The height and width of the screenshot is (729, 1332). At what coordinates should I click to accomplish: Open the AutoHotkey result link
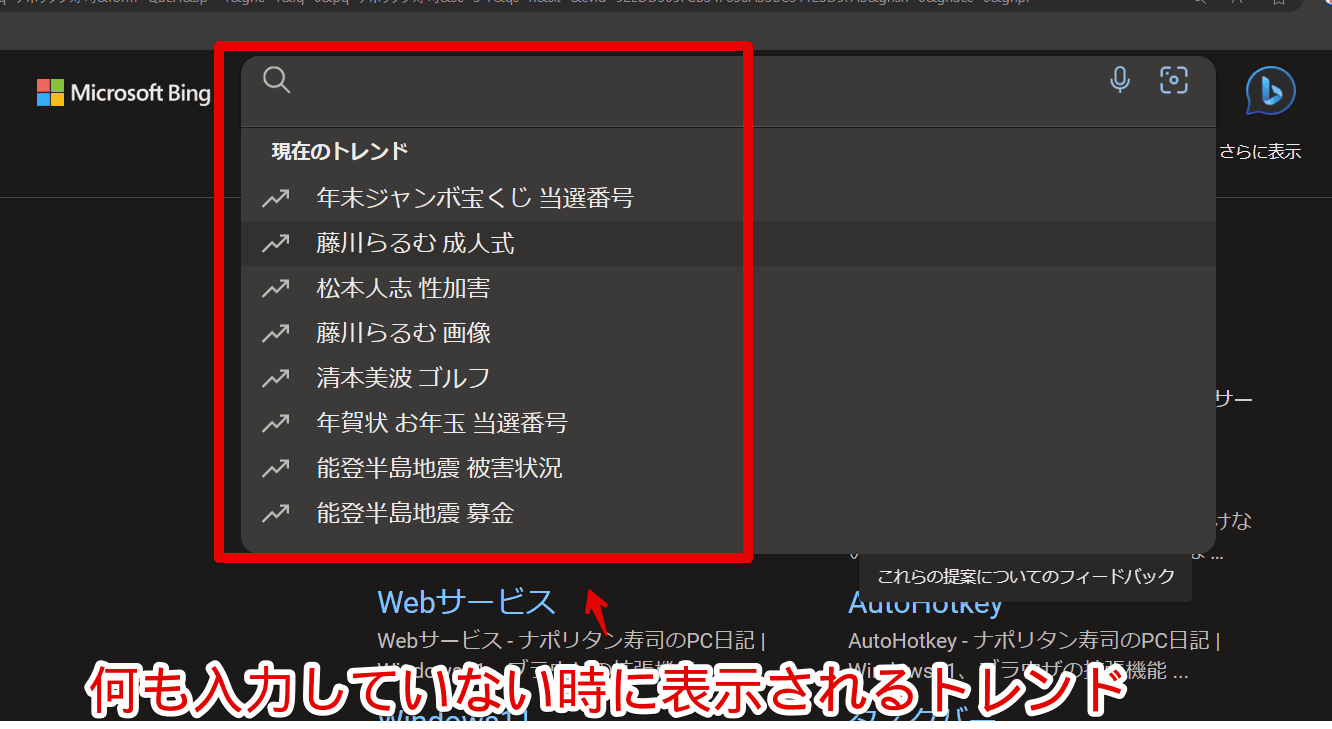(925, 604)
